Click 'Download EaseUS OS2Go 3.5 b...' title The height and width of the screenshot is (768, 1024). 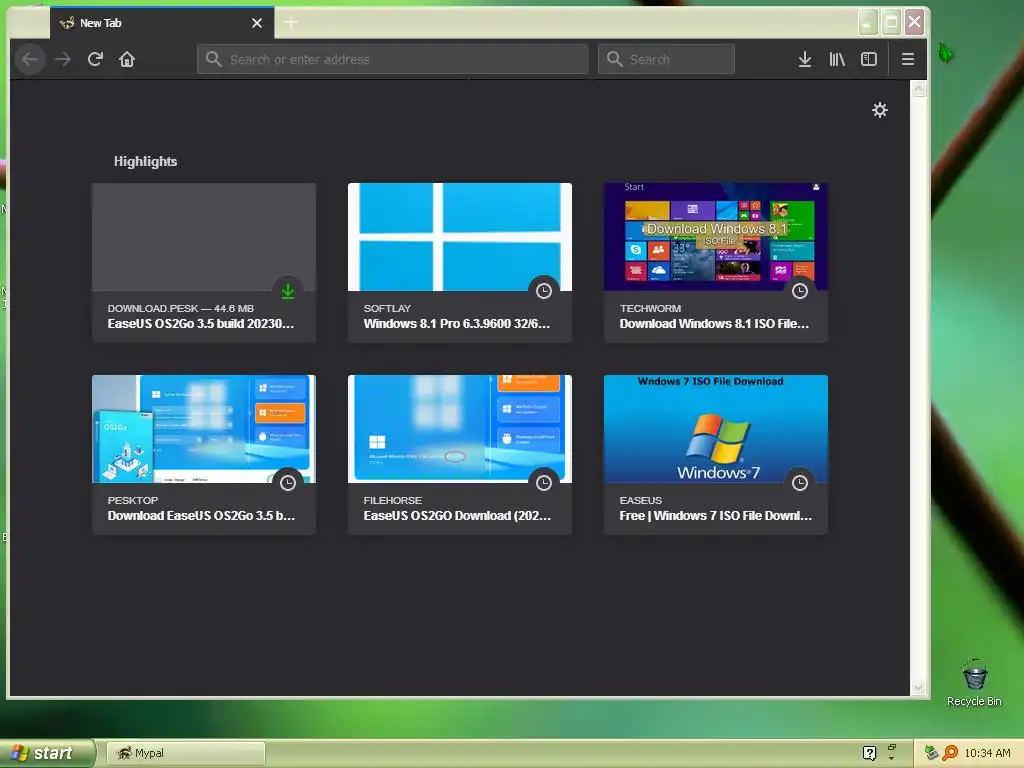pos(201,515)
